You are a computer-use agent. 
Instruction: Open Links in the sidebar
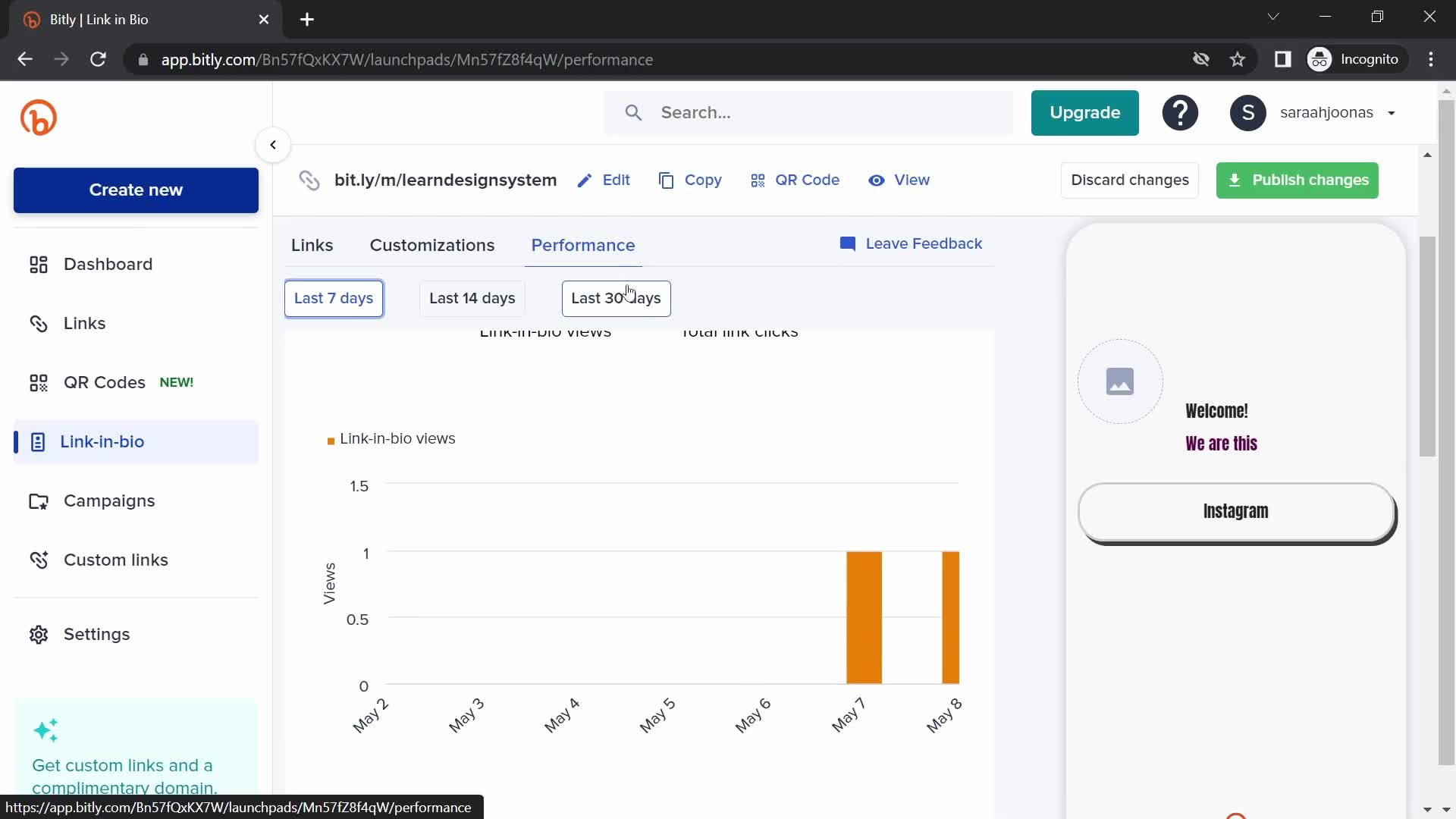click(136, 323)
